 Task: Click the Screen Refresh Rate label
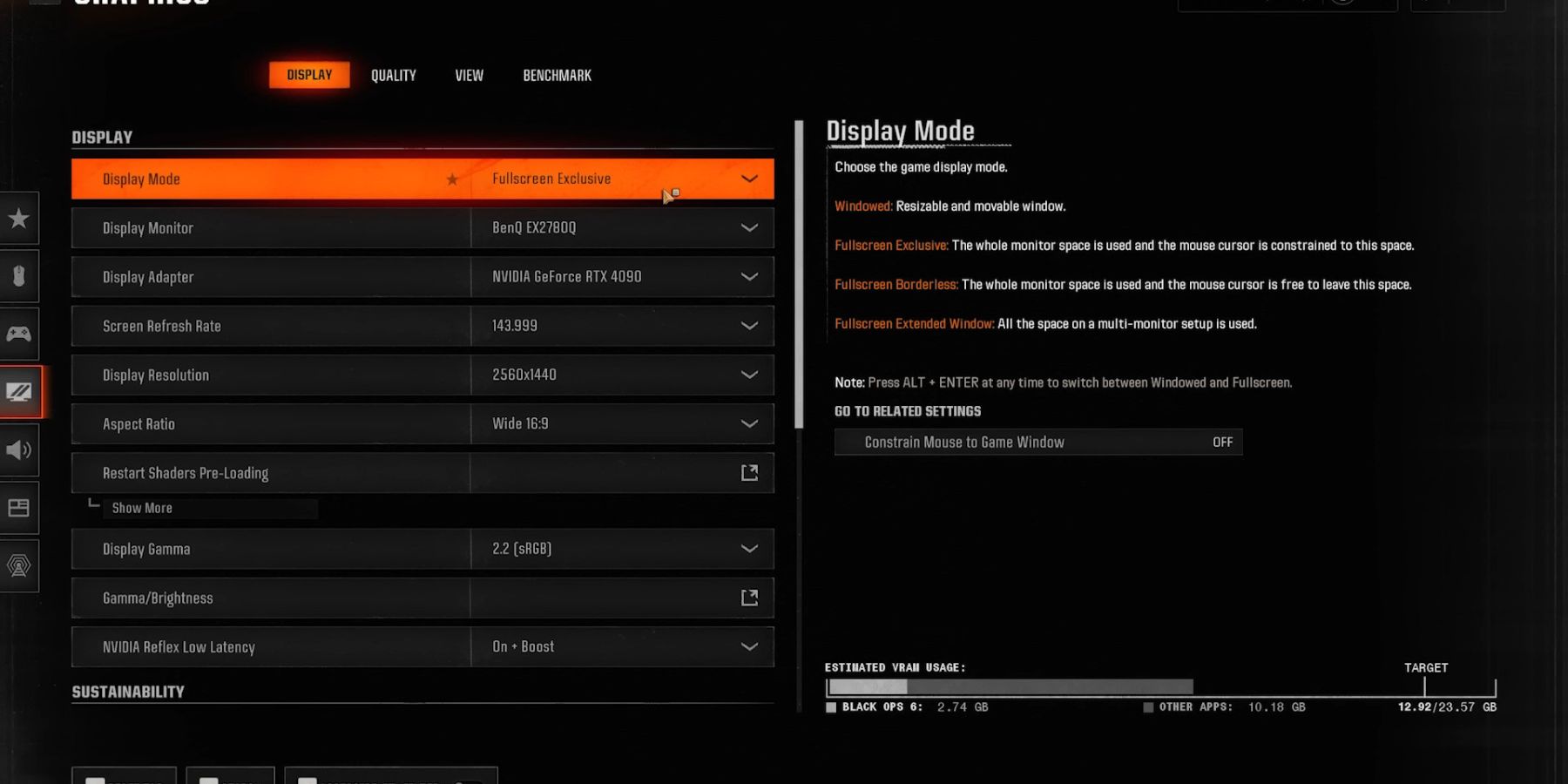coord(162,326)
